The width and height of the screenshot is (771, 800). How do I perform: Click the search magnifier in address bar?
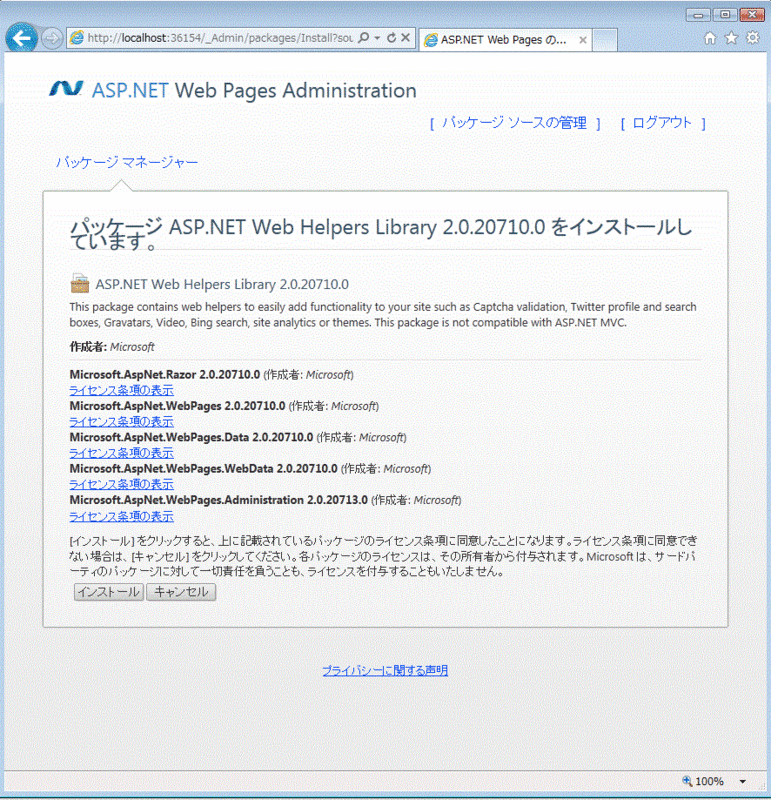364,38
